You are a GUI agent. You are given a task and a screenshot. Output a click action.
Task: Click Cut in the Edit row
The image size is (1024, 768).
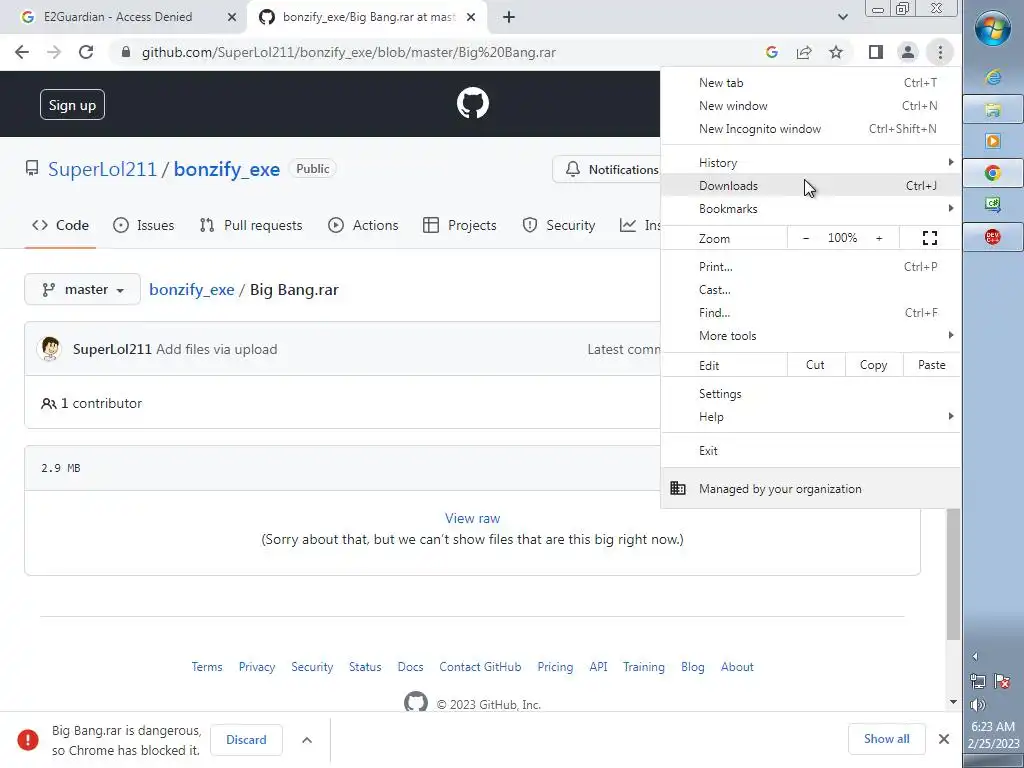pos(815,365)
